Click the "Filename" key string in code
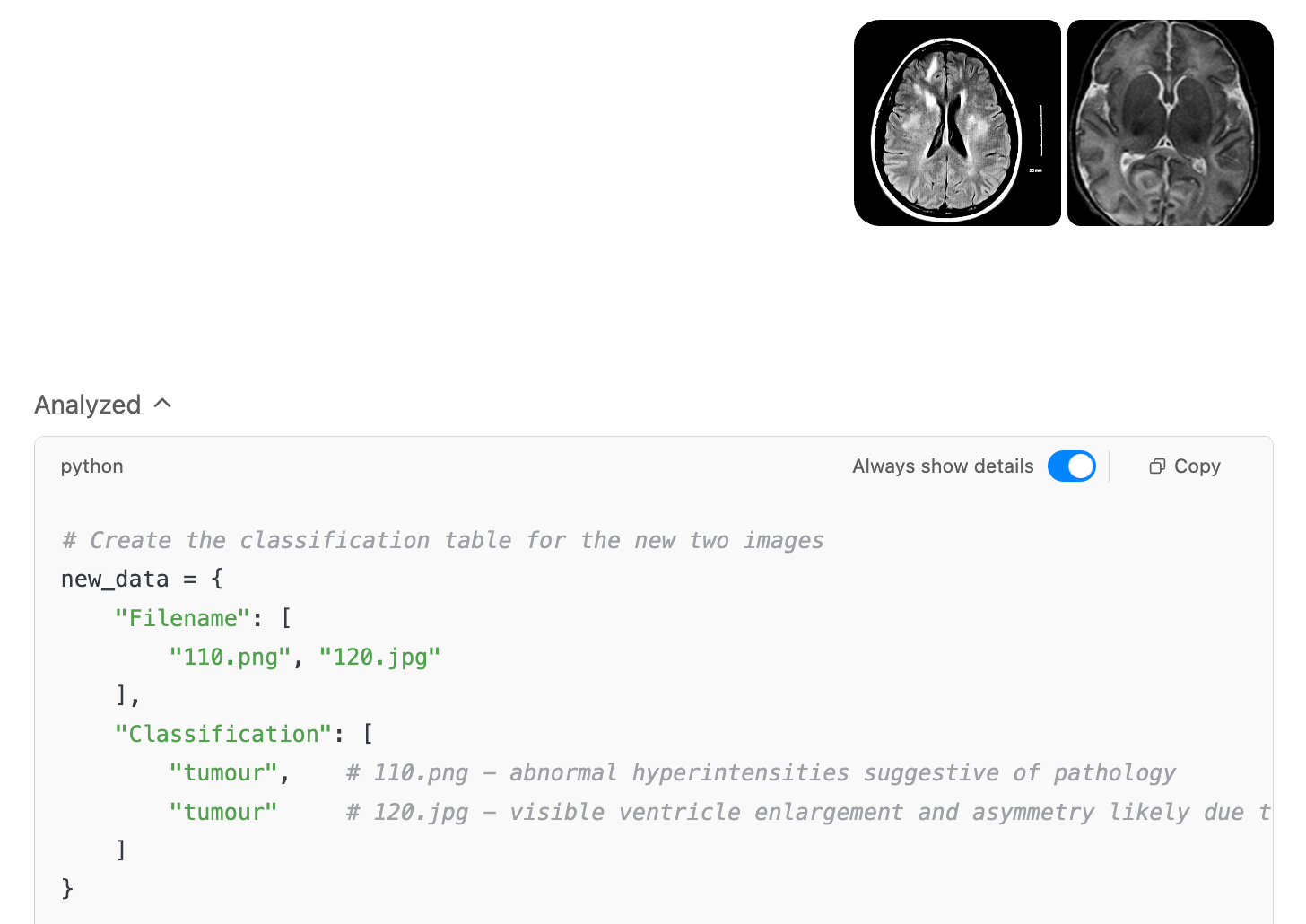 183,618
